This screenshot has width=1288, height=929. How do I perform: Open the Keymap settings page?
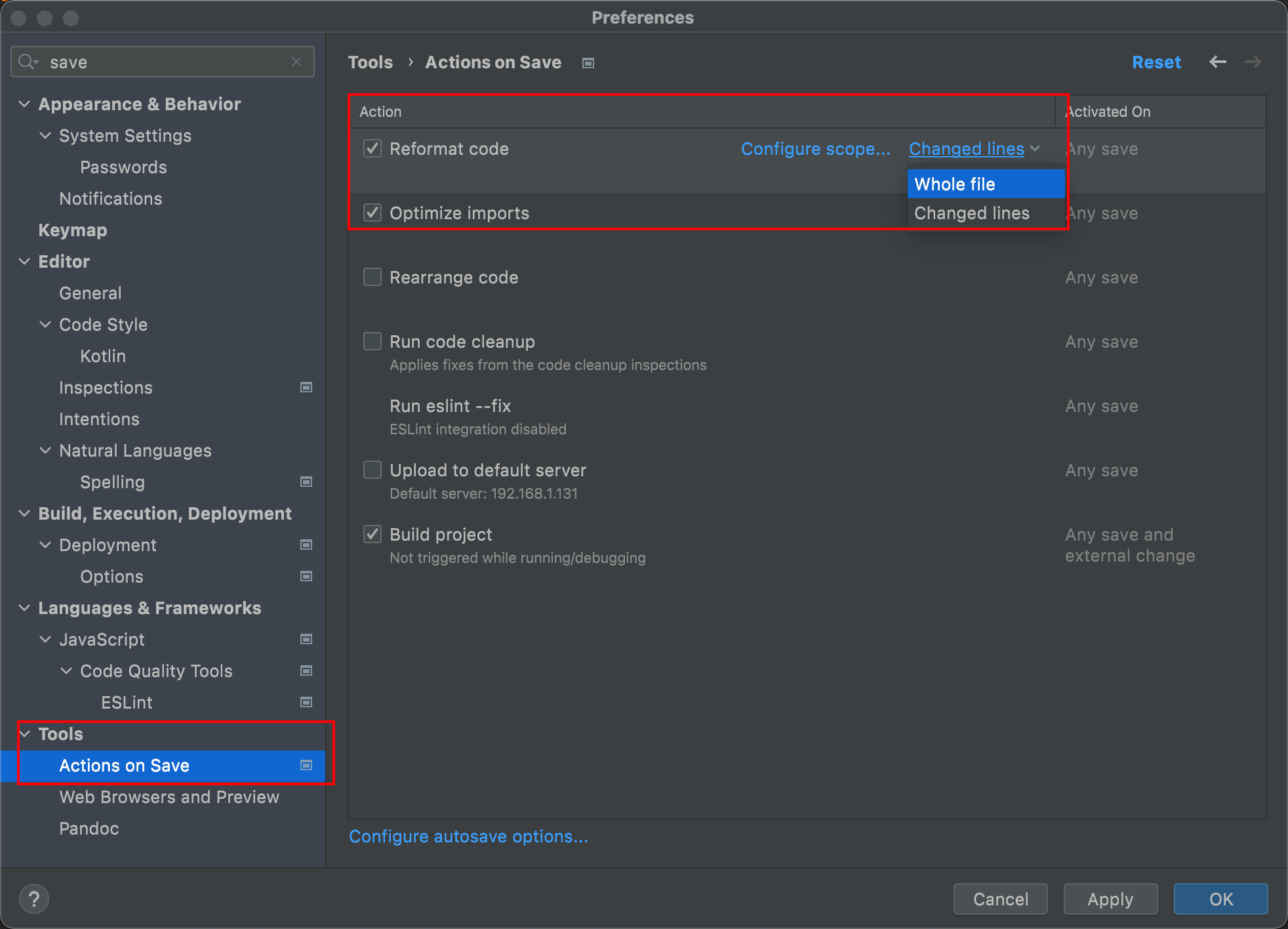click(73, 230)
